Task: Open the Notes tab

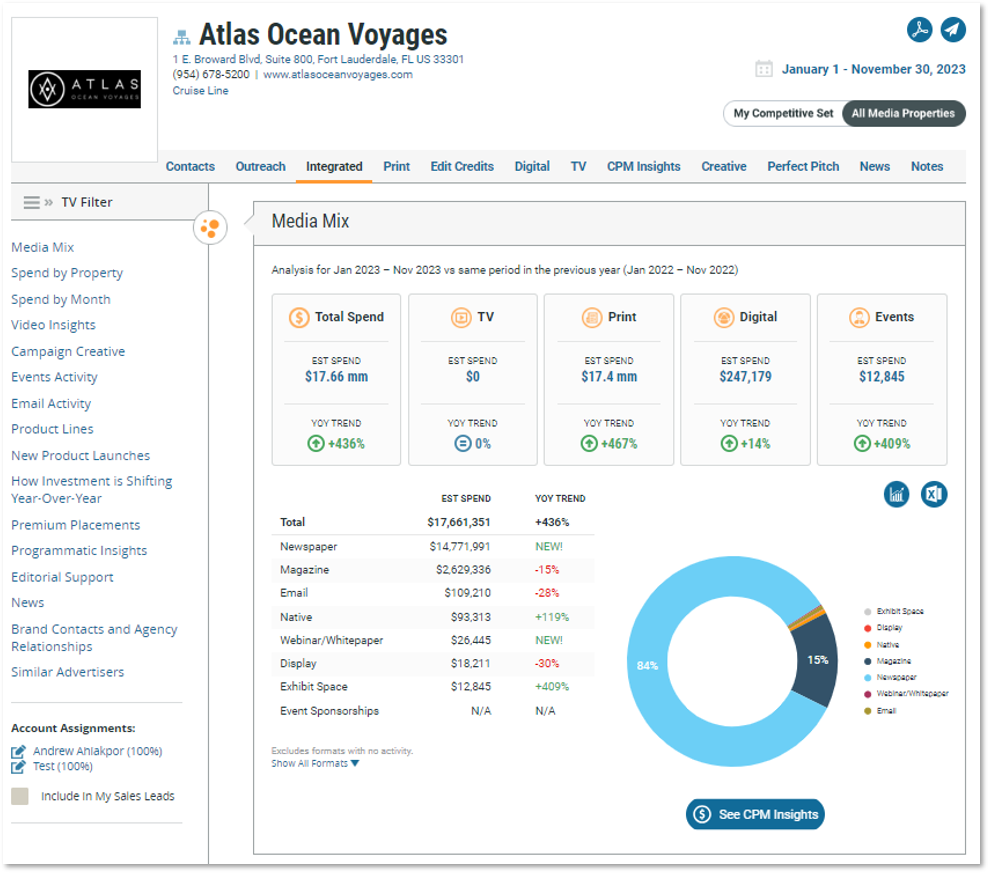Action: tap(927, 167)
